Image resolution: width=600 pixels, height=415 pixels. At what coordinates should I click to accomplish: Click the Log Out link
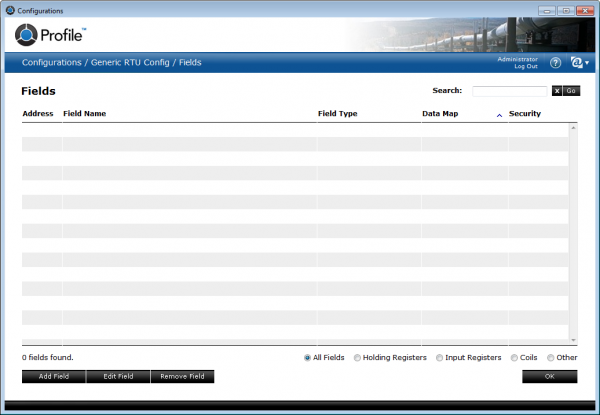[526, 67]
